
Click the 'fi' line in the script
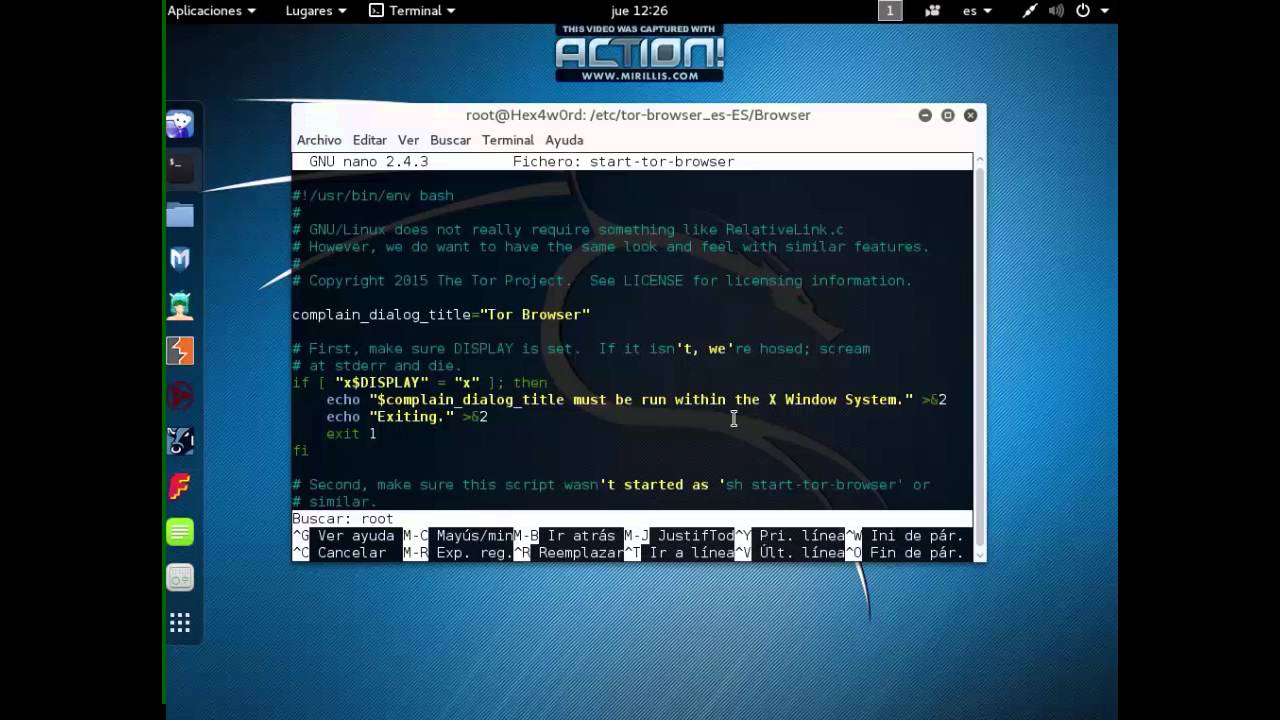click(x=300, y=451)
